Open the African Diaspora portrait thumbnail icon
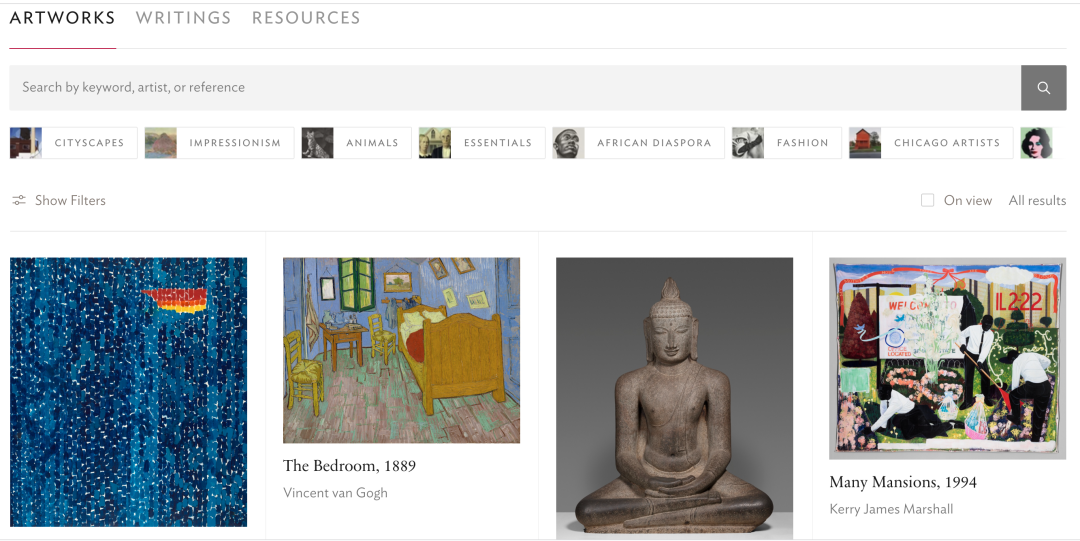 568,143
